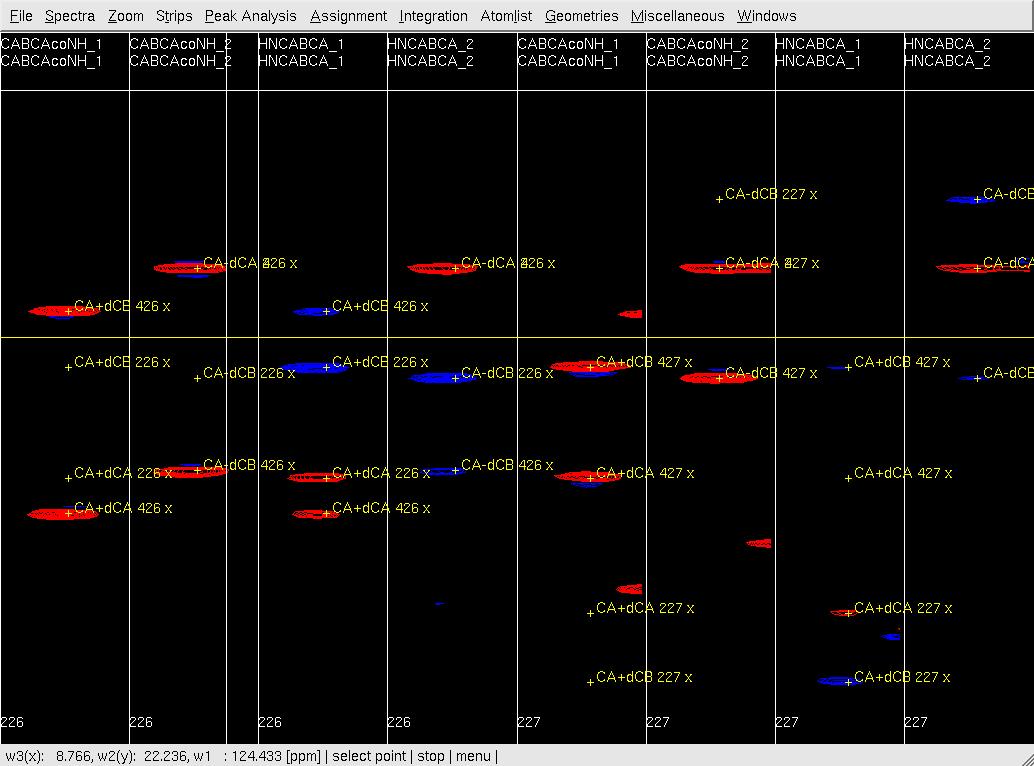Open the Atomlist menu
Screen dimensions: 1034x766
click(x=506, y=16)
